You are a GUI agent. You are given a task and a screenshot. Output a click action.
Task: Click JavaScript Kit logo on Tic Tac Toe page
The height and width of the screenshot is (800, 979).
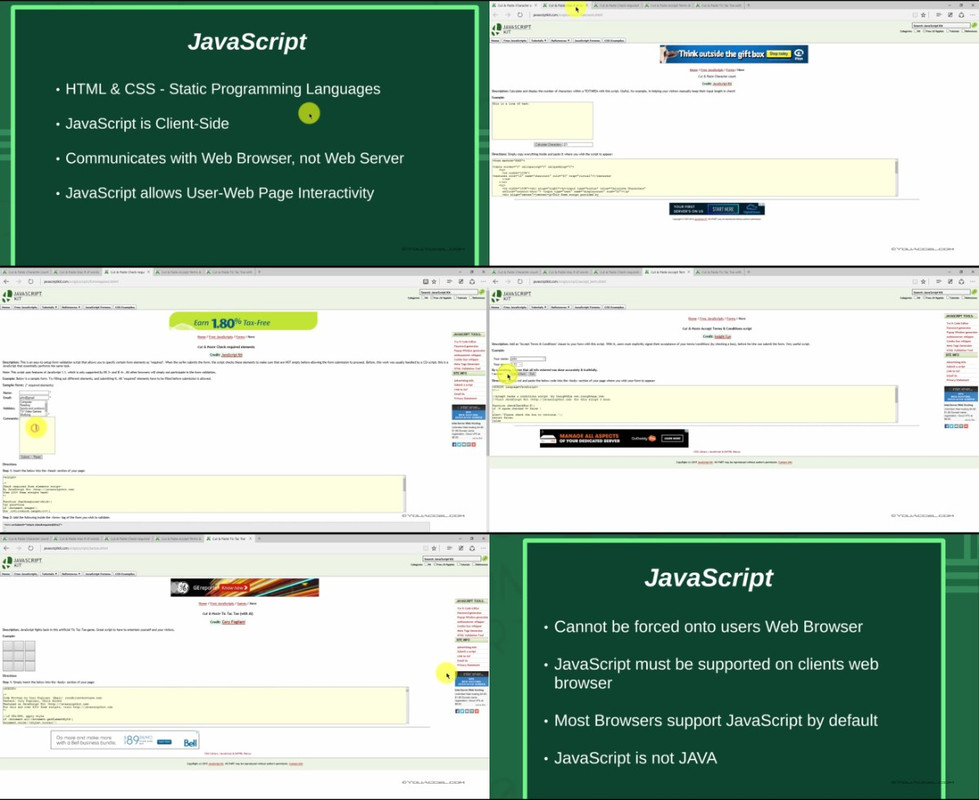coord(22,562)
